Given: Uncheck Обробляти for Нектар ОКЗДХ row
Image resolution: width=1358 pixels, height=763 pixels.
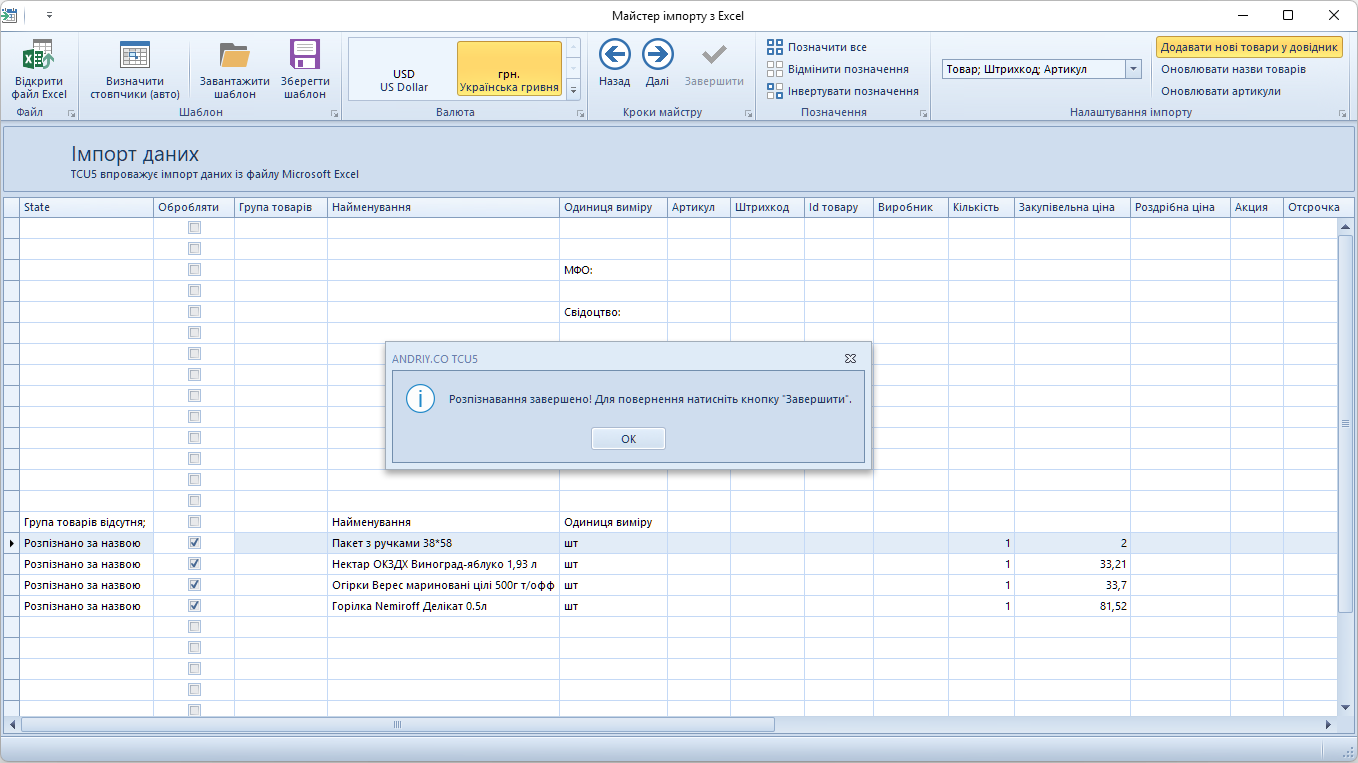Looking at the screenshot, I should click(194, 564).
